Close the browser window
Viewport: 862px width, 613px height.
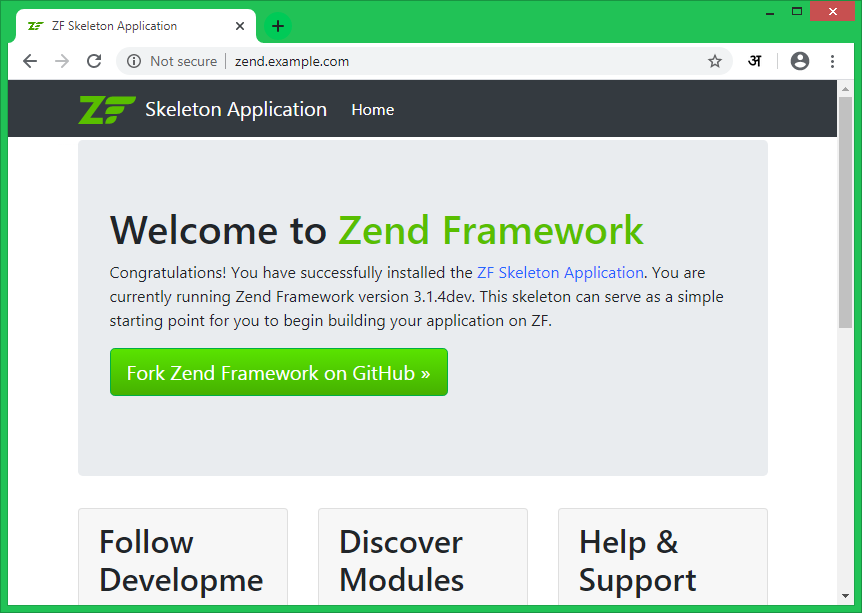(x=832, y=12)
